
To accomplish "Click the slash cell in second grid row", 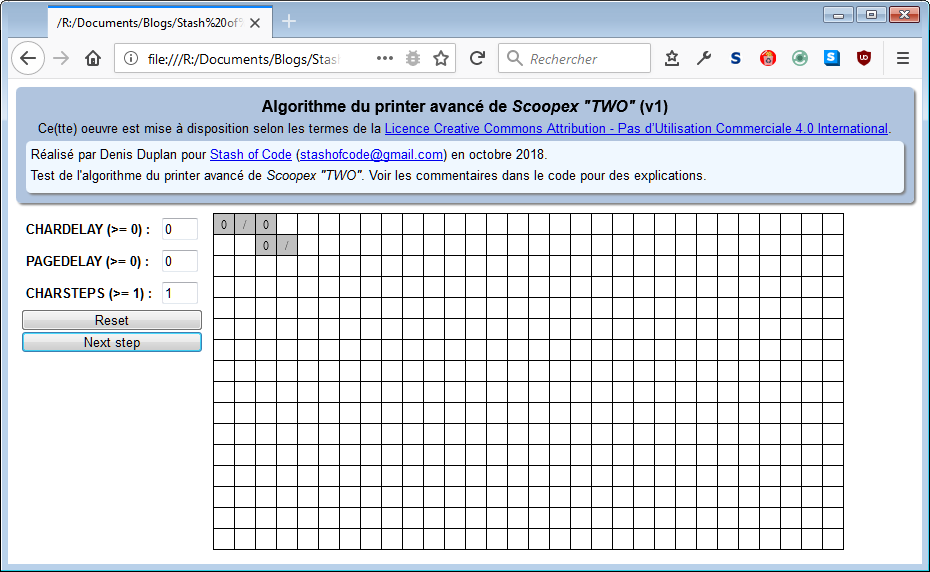I will click(287, 245).
